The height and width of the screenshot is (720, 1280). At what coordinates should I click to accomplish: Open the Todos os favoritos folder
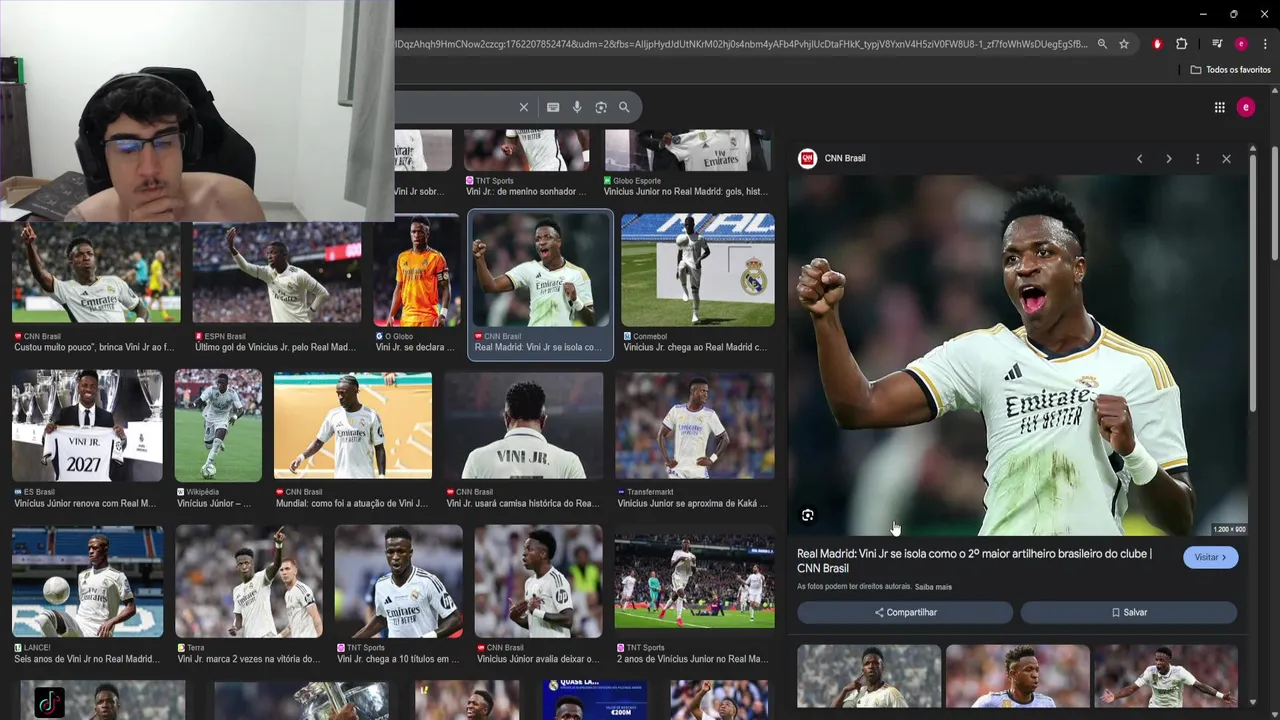pos(1231,70)
